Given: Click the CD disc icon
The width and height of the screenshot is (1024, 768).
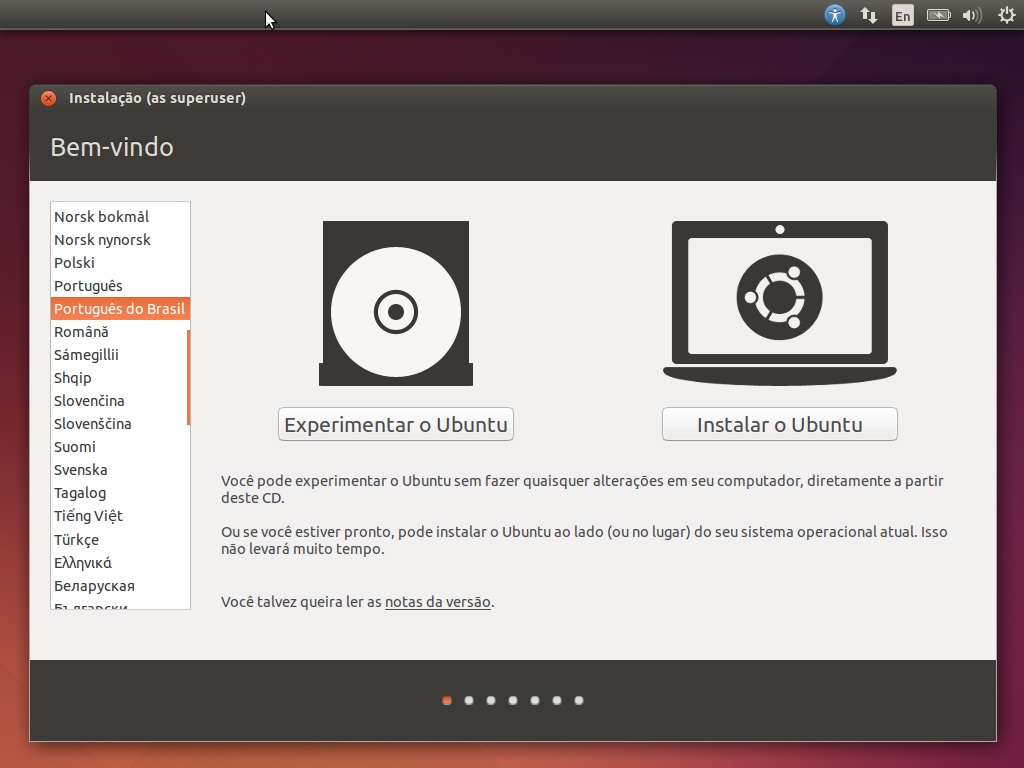Looking at the screenshot, I should click(395, 304).
